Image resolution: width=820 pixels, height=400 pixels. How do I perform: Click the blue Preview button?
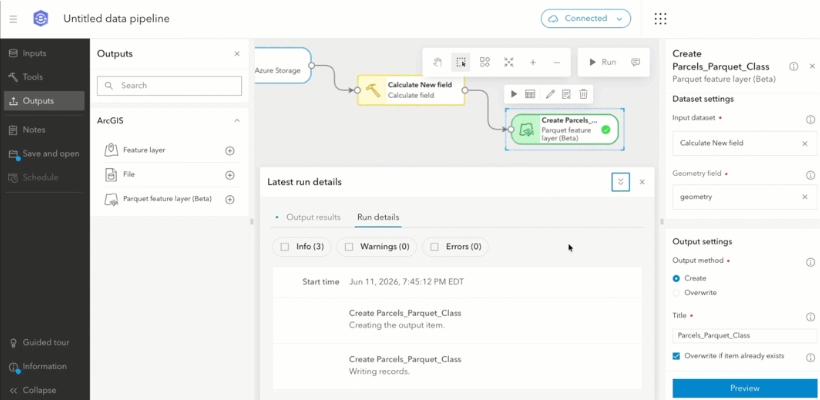click(x=745, y=388)
